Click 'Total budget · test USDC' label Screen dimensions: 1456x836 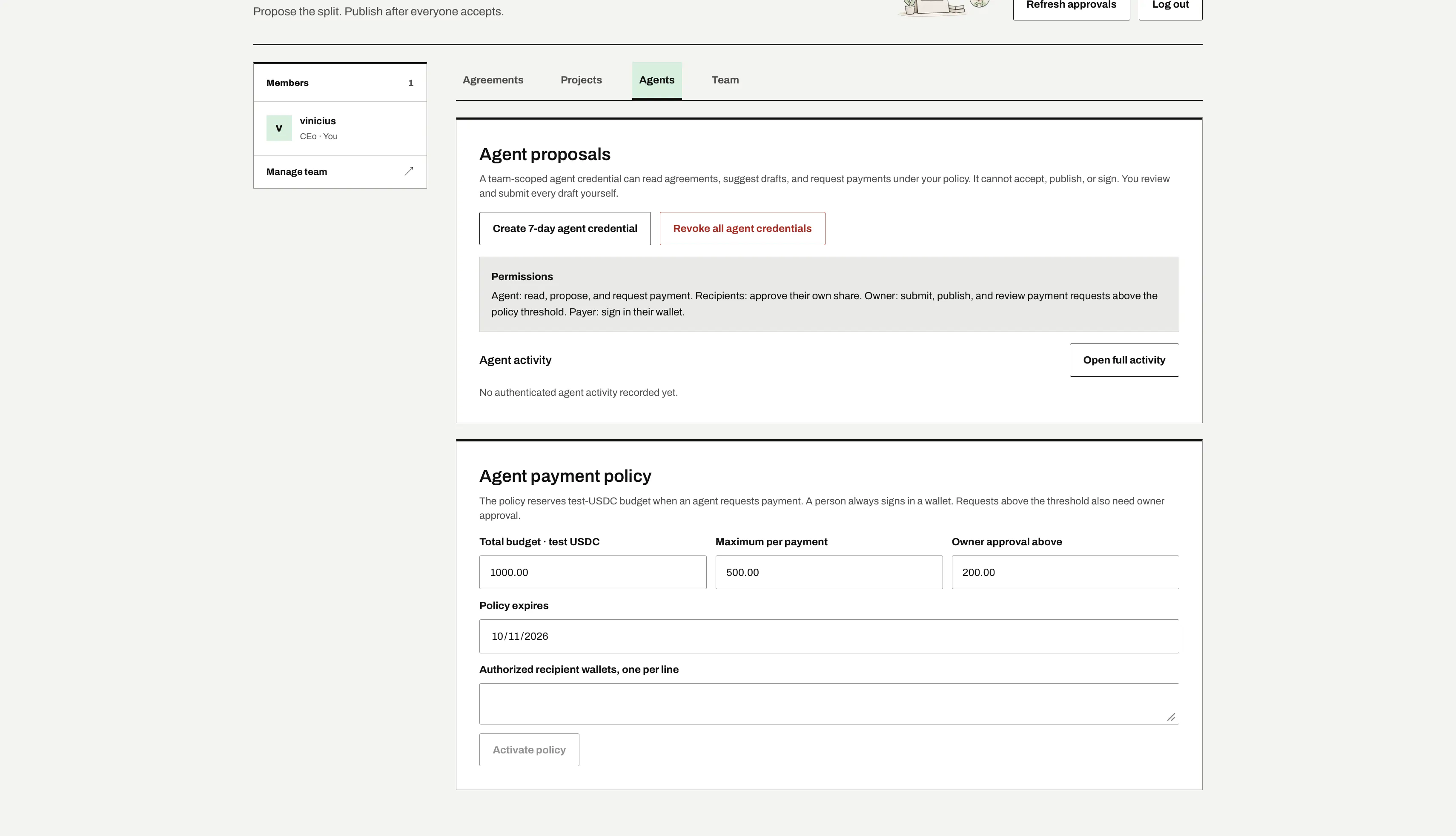click(x=539, y=542)
